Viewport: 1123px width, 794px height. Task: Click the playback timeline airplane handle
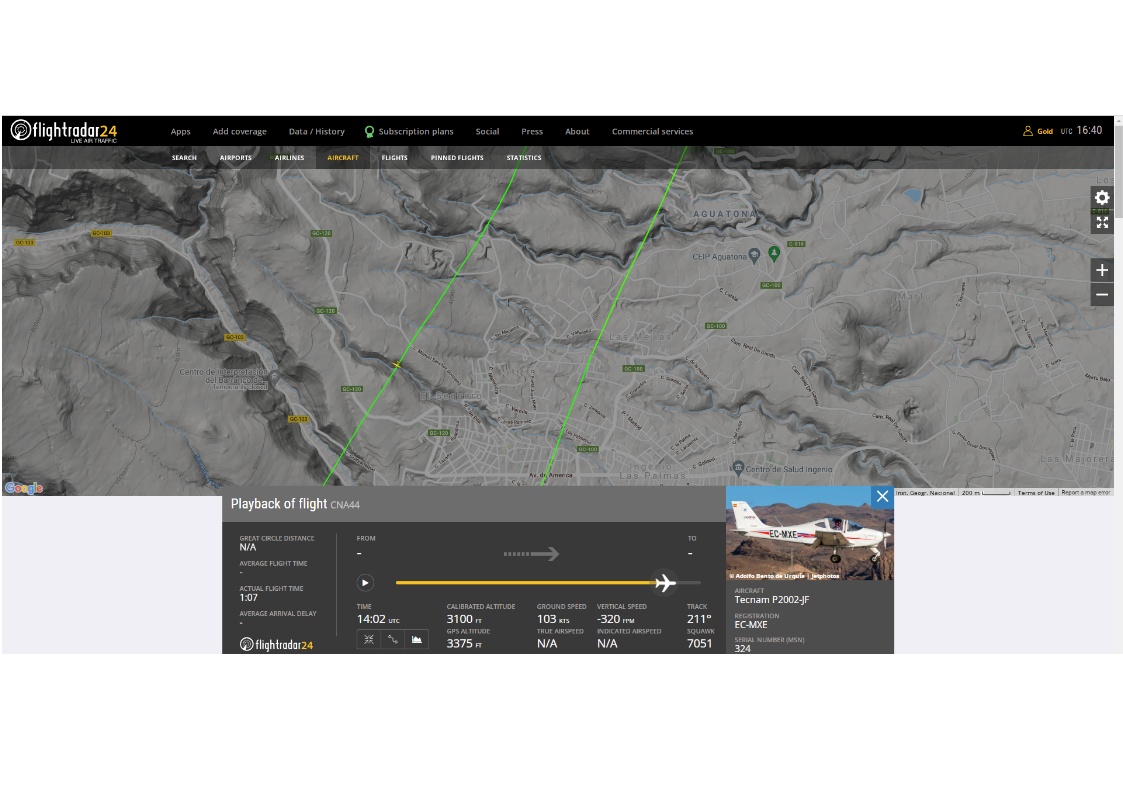tap(665, 583)
